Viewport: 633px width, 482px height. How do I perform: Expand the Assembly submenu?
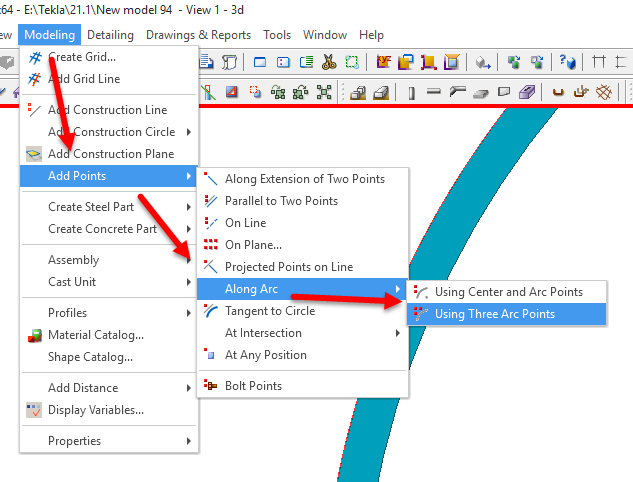(109, 260)
